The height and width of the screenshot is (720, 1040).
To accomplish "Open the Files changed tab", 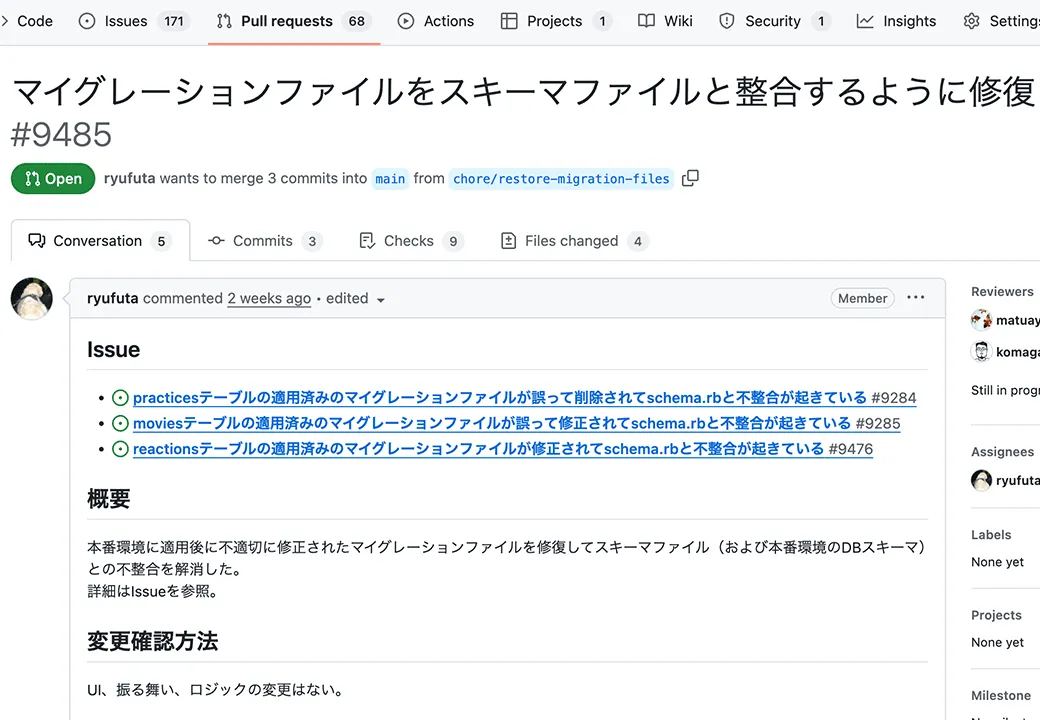I will 574,241.
